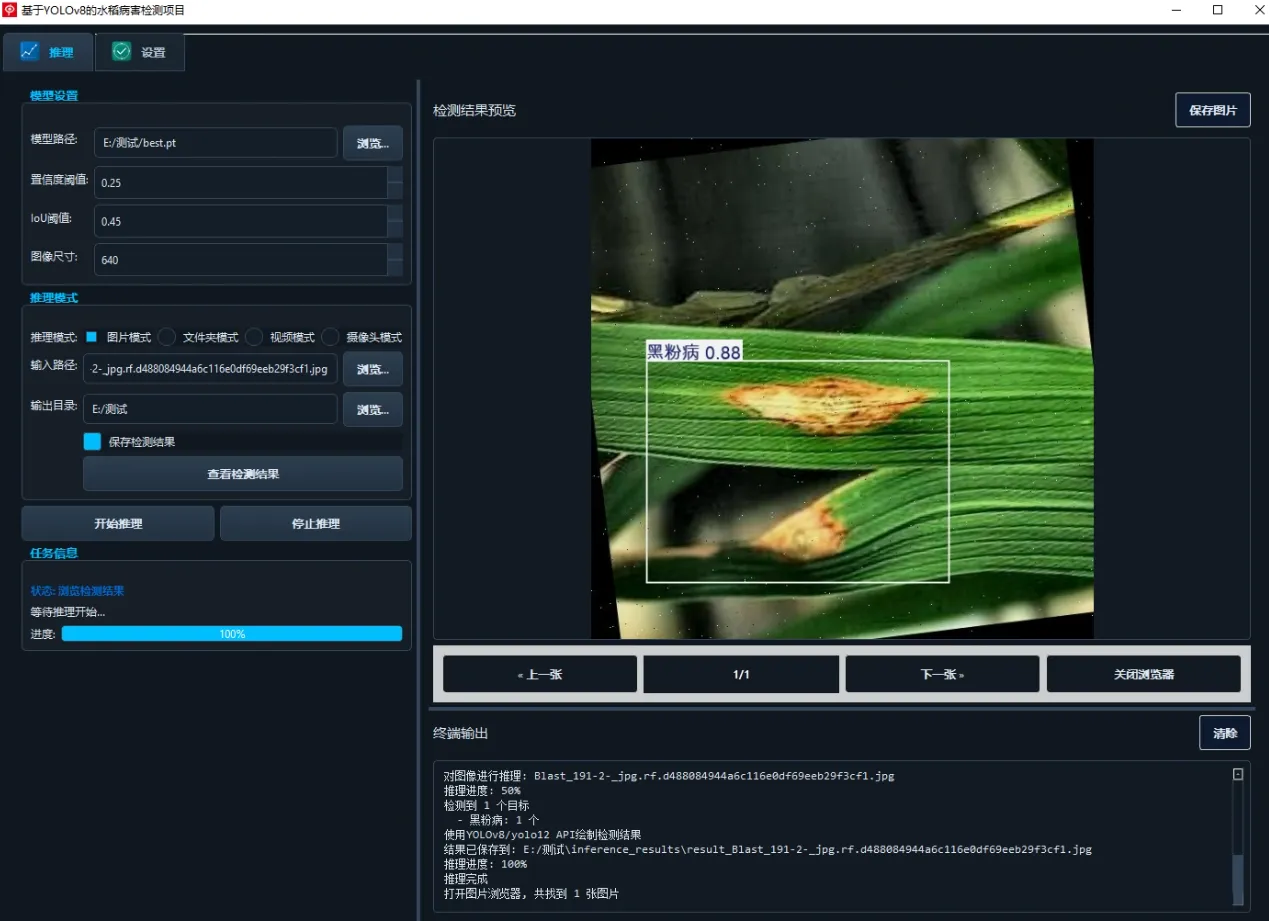Click 浏览 next to 模型路径
Image resolution: width=1269 pixels, height=921 pixels.
coord(372,142)
